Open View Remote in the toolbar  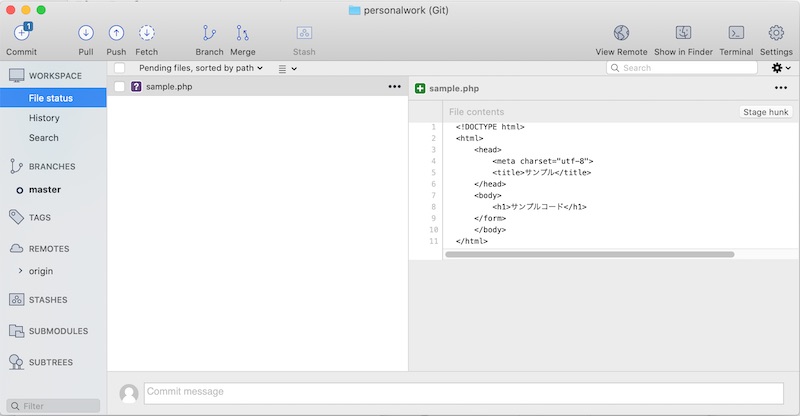pos(621,33)
